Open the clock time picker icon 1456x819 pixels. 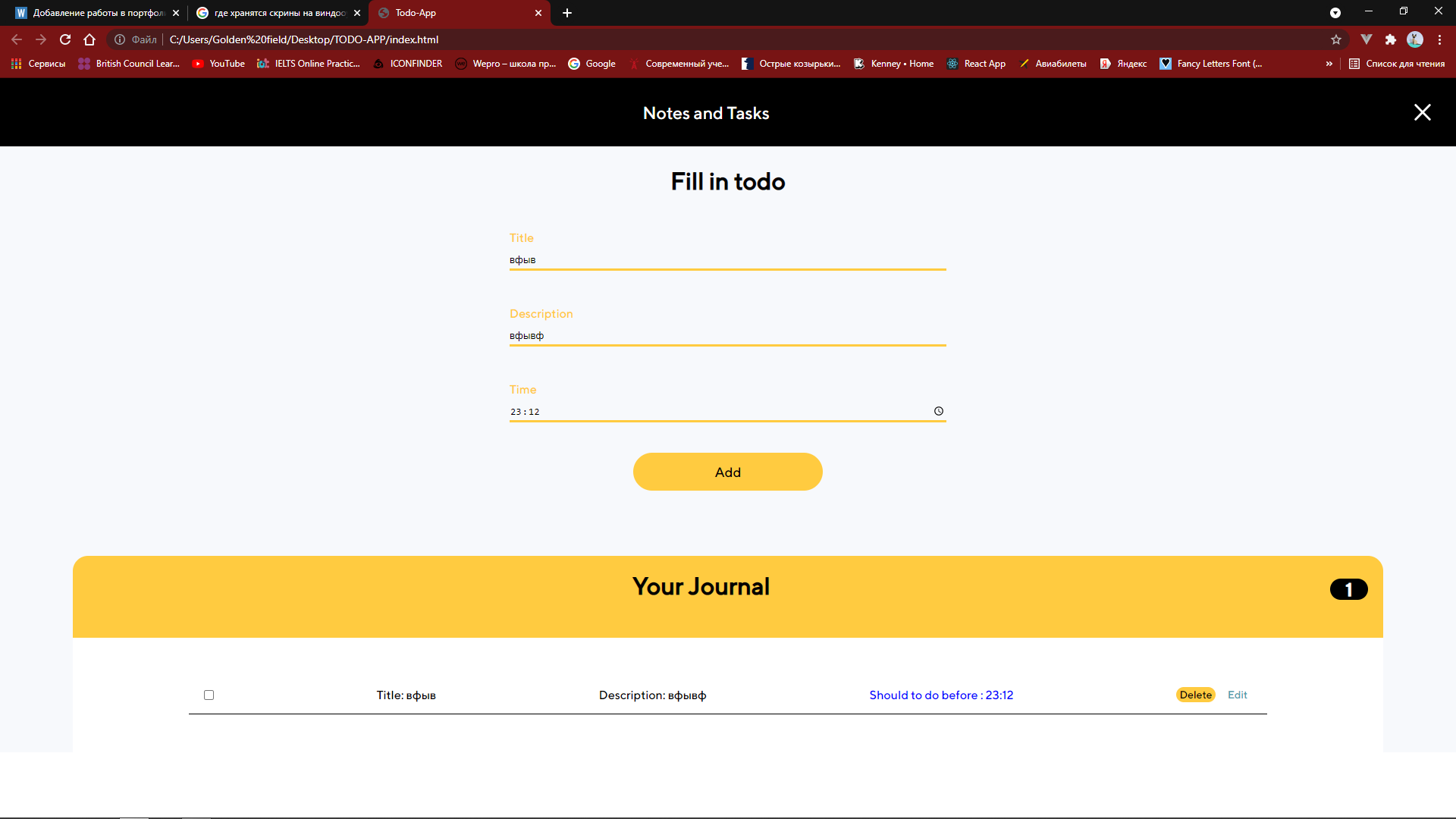click(x=939, y=411)
